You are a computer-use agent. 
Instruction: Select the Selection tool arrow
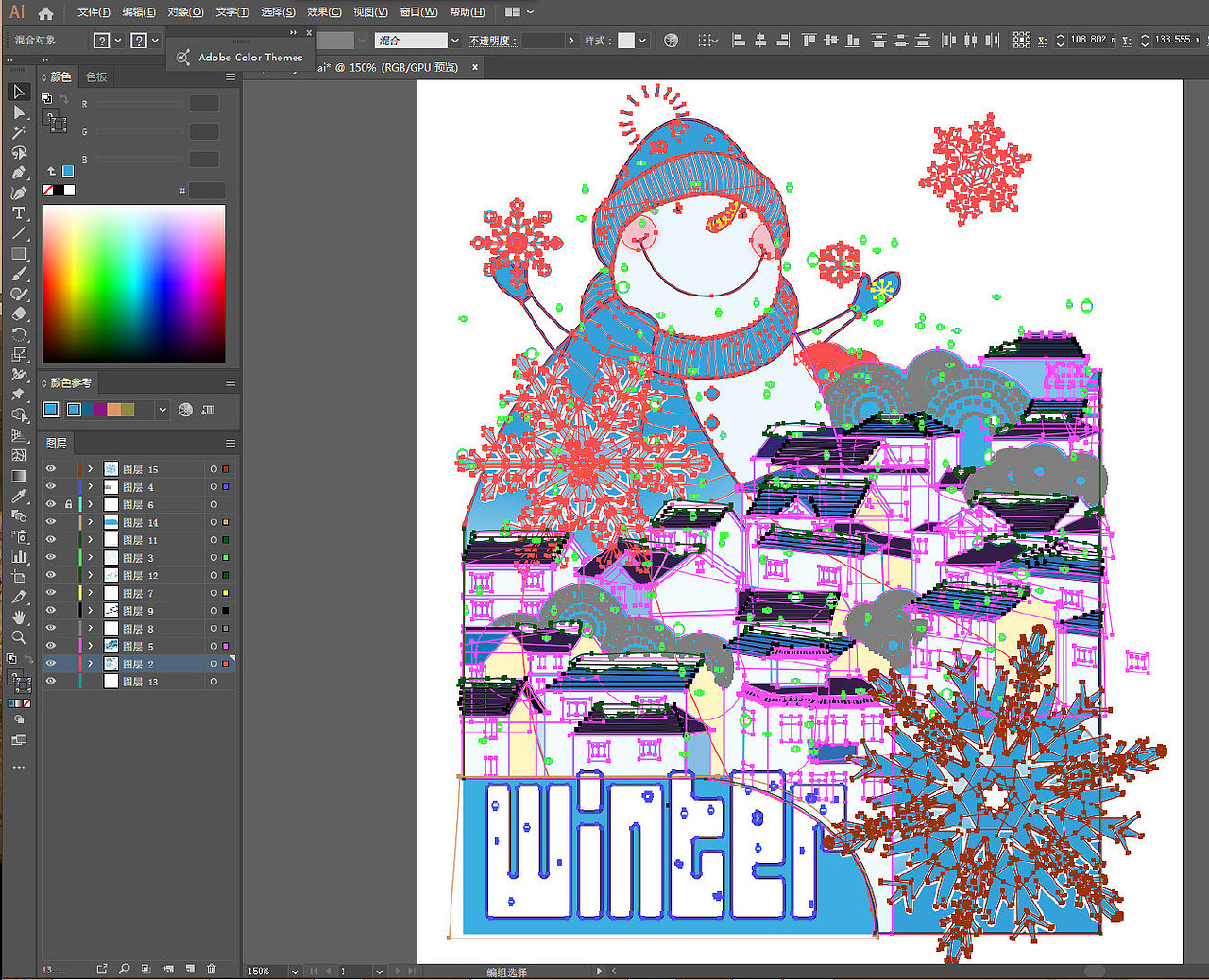19,92
